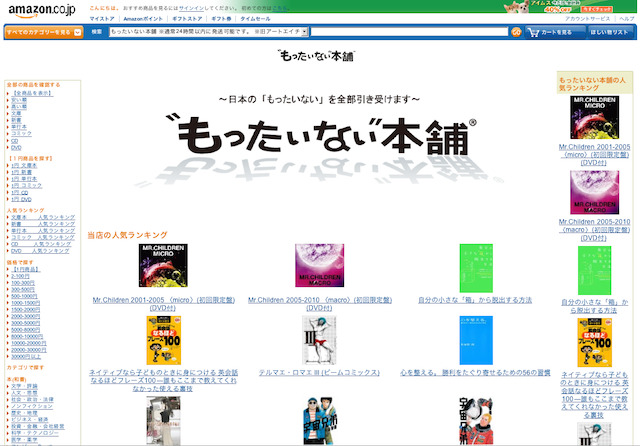Open the 1円 文庫本 link
The image size is (640, 446).
[24, 165]
